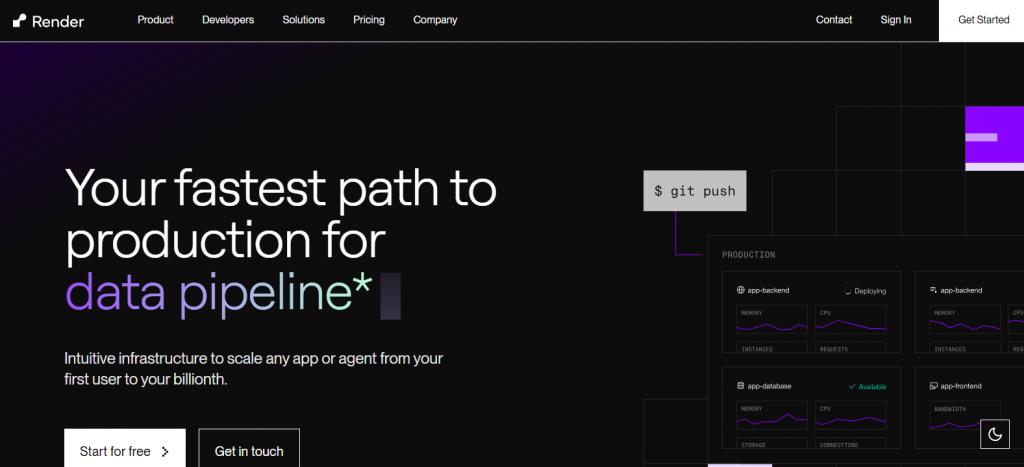Click the REQUESTS label in app-backend card
The height and width of the screenshot is (467, 1024).
point(834,349)
